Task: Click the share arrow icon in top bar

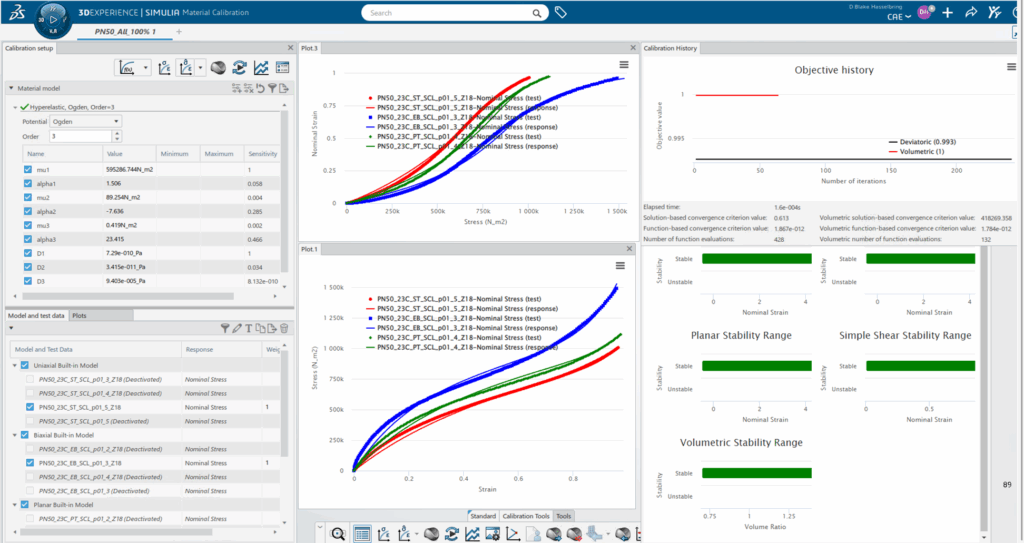Action: 970,13
